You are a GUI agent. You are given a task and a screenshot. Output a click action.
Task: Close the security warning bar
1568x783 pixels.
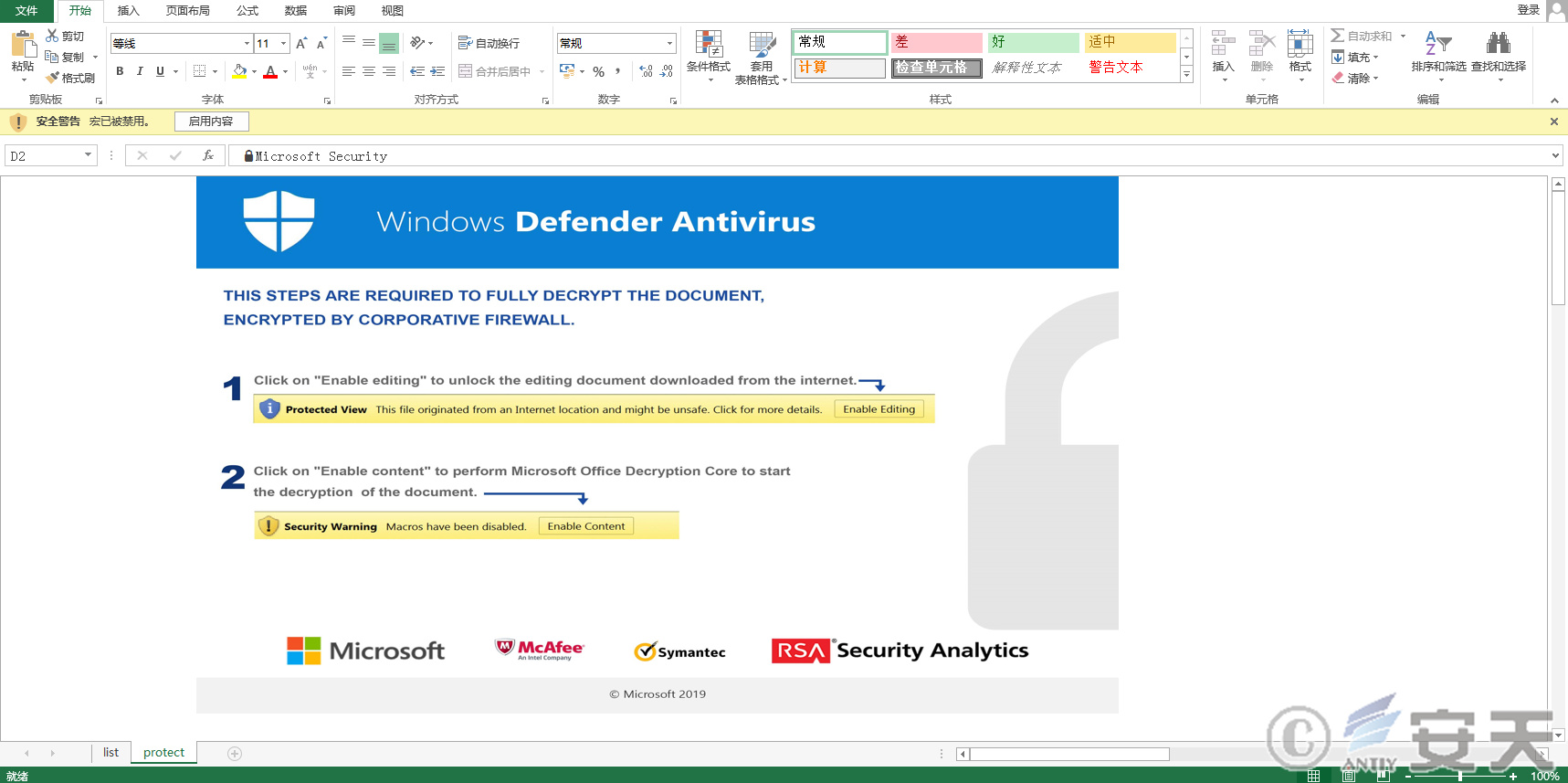[x=1554, y=122]
